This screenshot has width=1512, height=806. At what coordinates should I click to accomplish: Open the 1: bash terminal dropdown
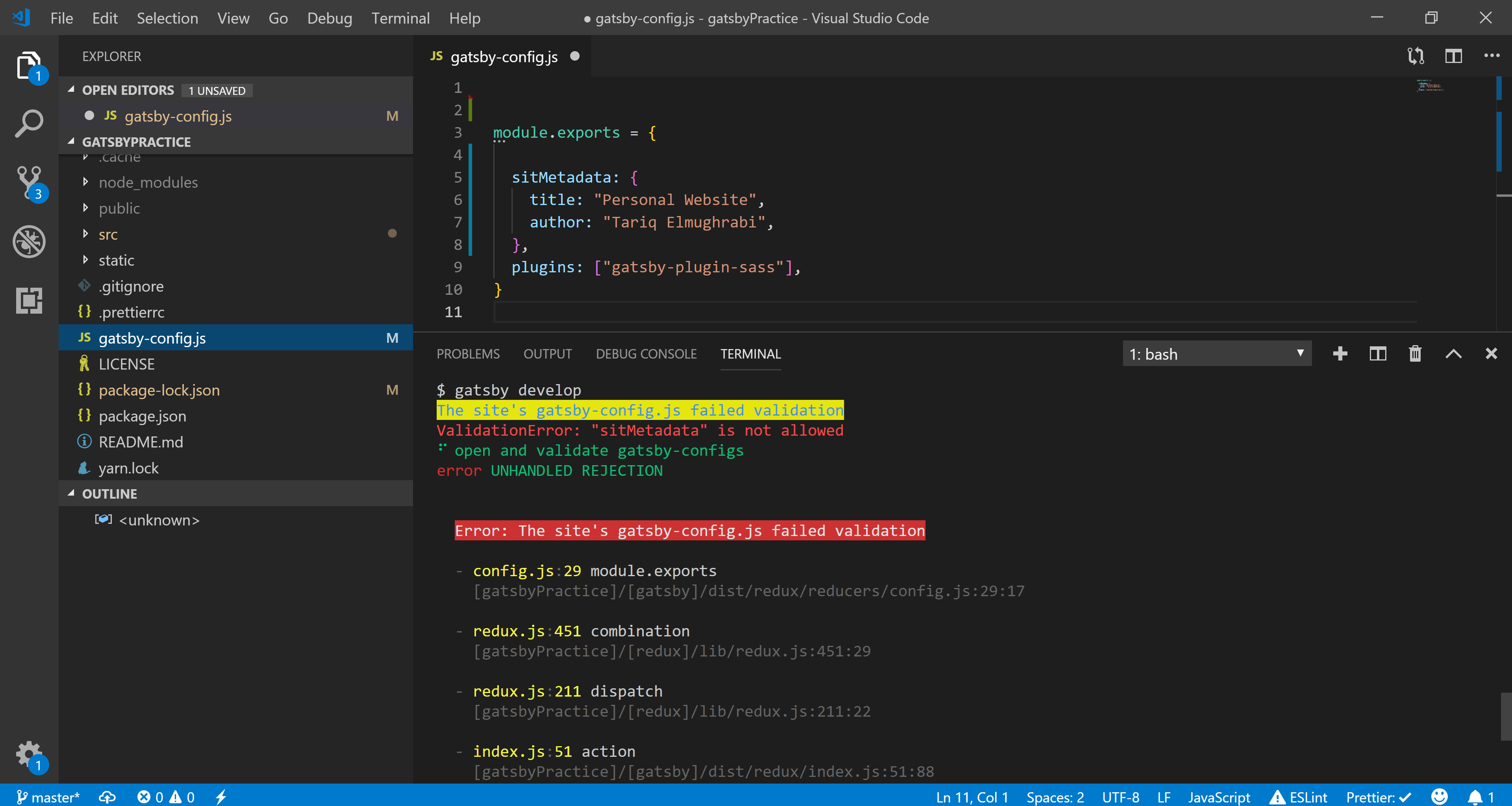(1216, 354)
